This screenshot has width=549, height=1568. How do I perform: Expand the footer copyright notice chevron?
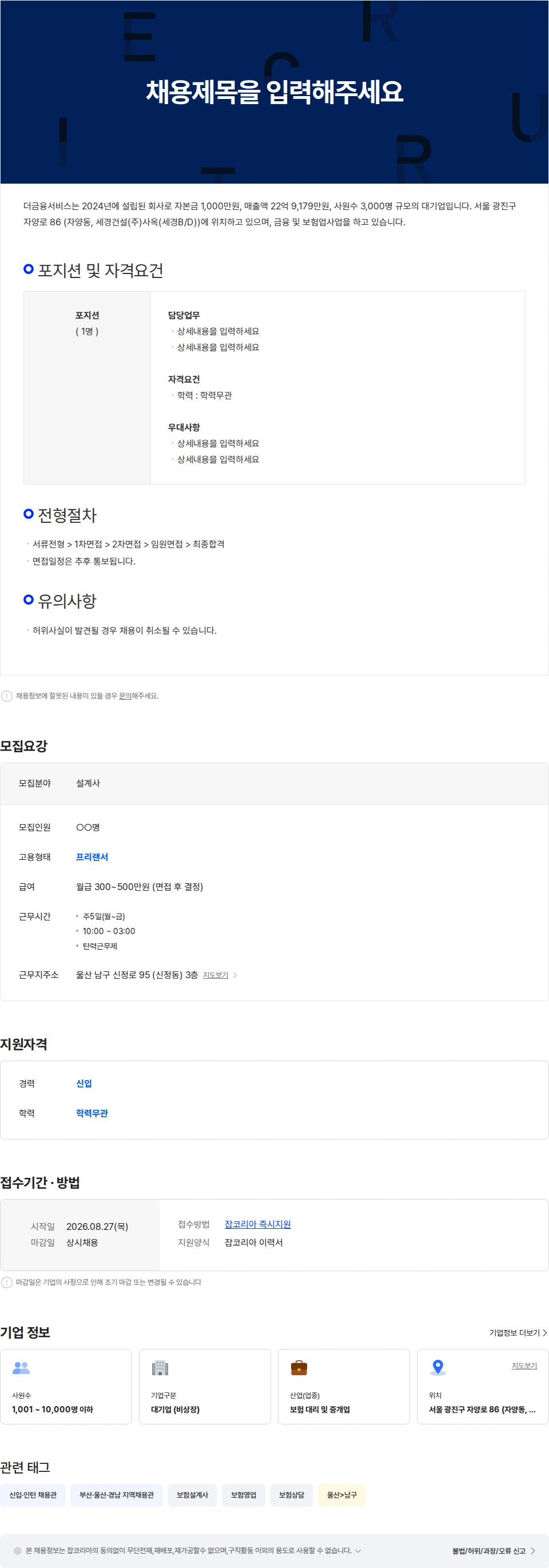tap(358, 1550)
